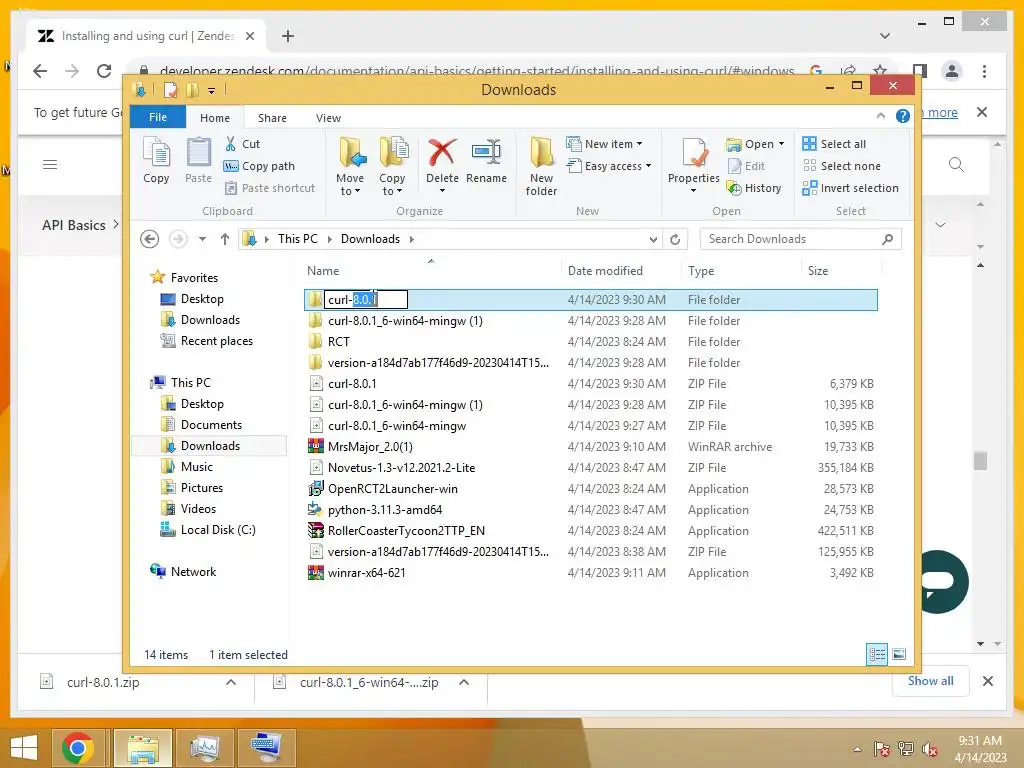
Task: Refresh the Downloads folder view
Action: click(675, 239)
